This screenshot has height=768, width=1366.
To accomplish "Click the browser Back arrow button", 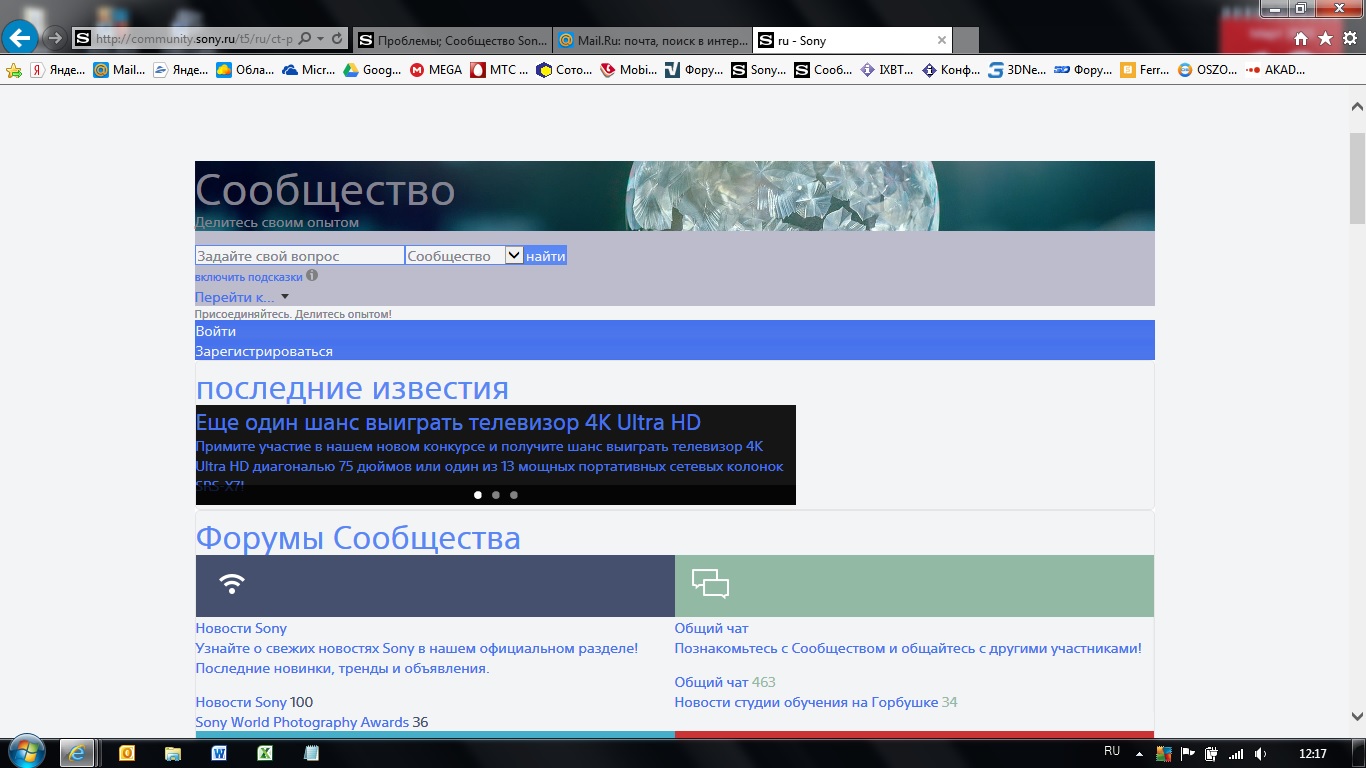I will [x=20, y=39].
